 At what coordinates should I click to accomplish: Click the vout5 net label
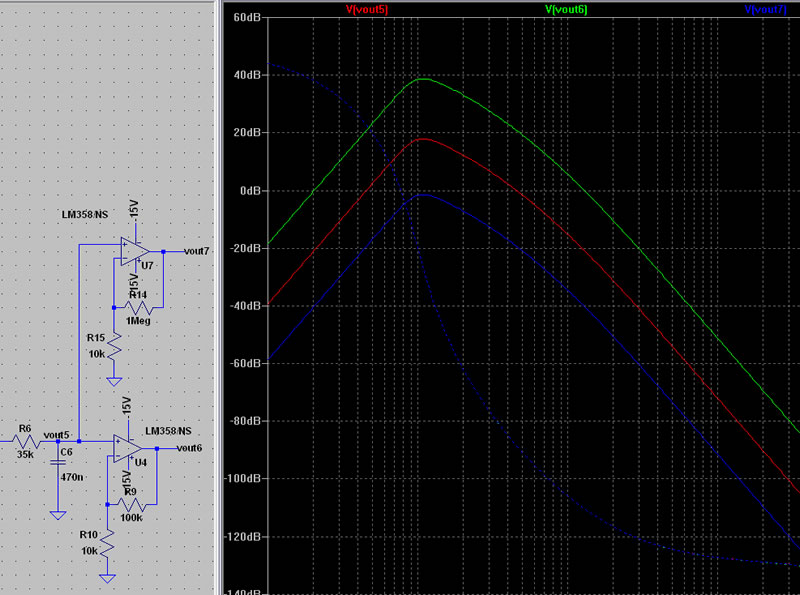pos(56,435)
